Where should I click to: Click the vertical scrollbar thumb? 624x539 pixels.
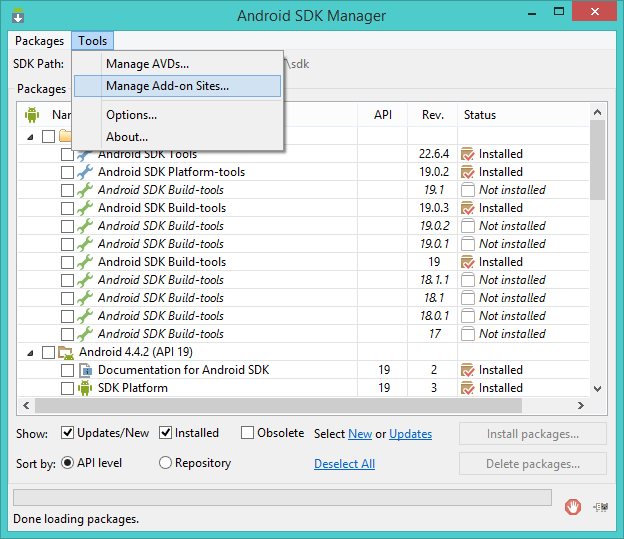coord(597,160)
